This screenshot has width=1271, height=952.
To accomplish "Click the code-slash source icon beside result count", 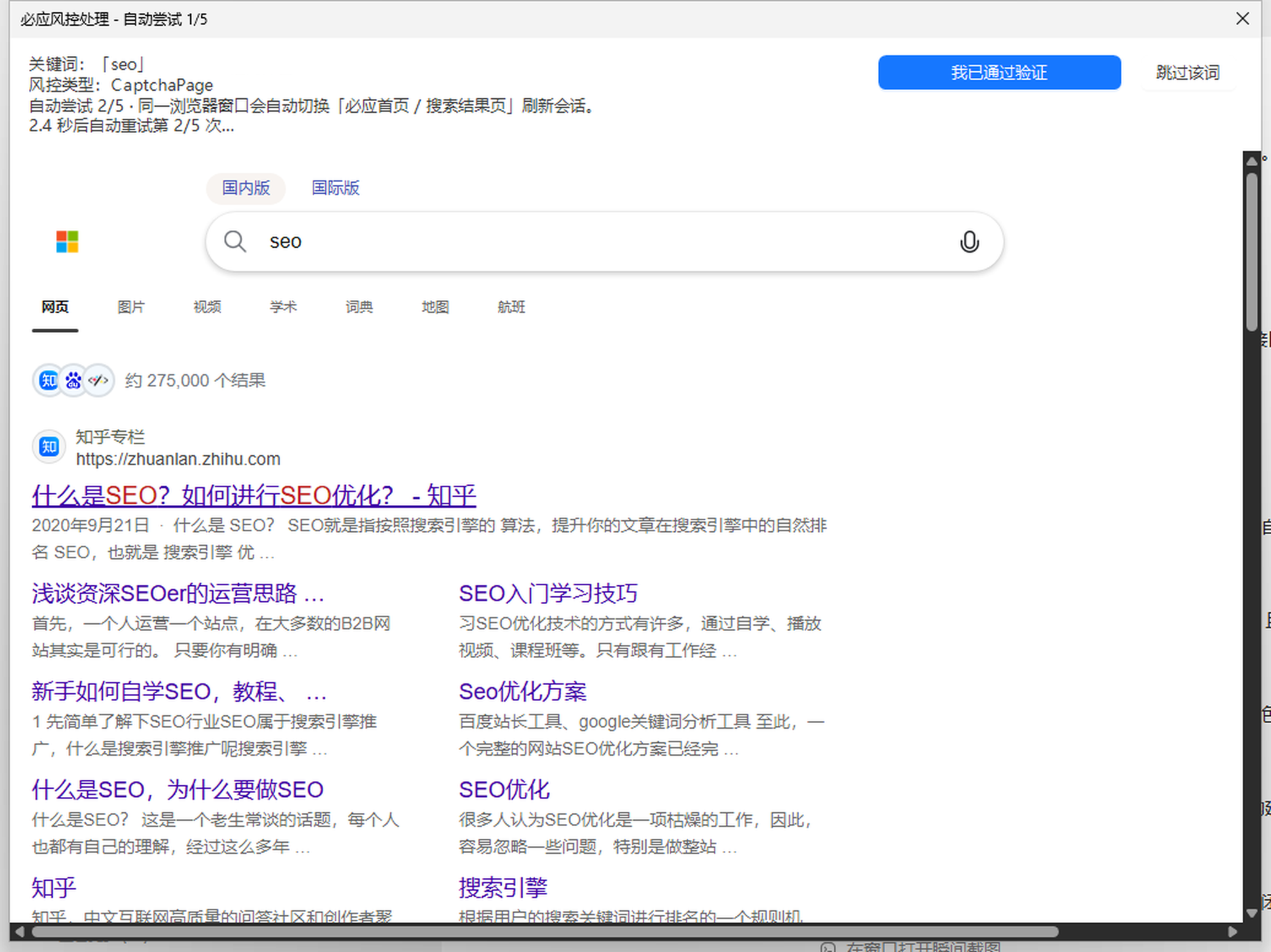I will point(98,381).
